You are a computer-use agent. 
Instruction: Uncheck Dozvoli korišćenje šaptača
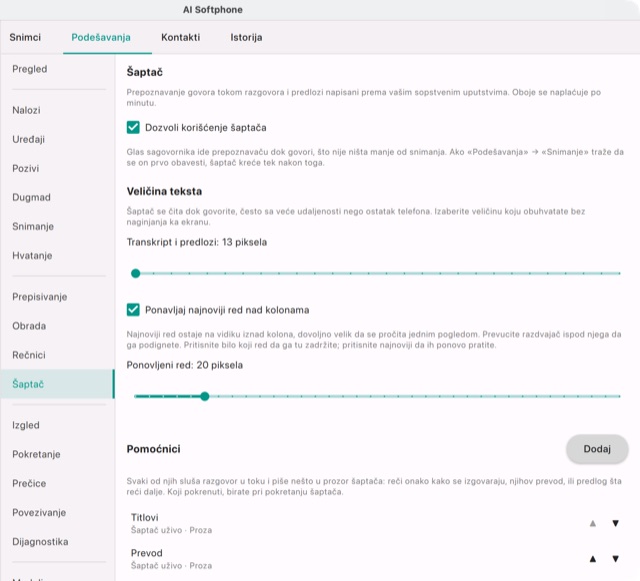[x=133, y=127]
